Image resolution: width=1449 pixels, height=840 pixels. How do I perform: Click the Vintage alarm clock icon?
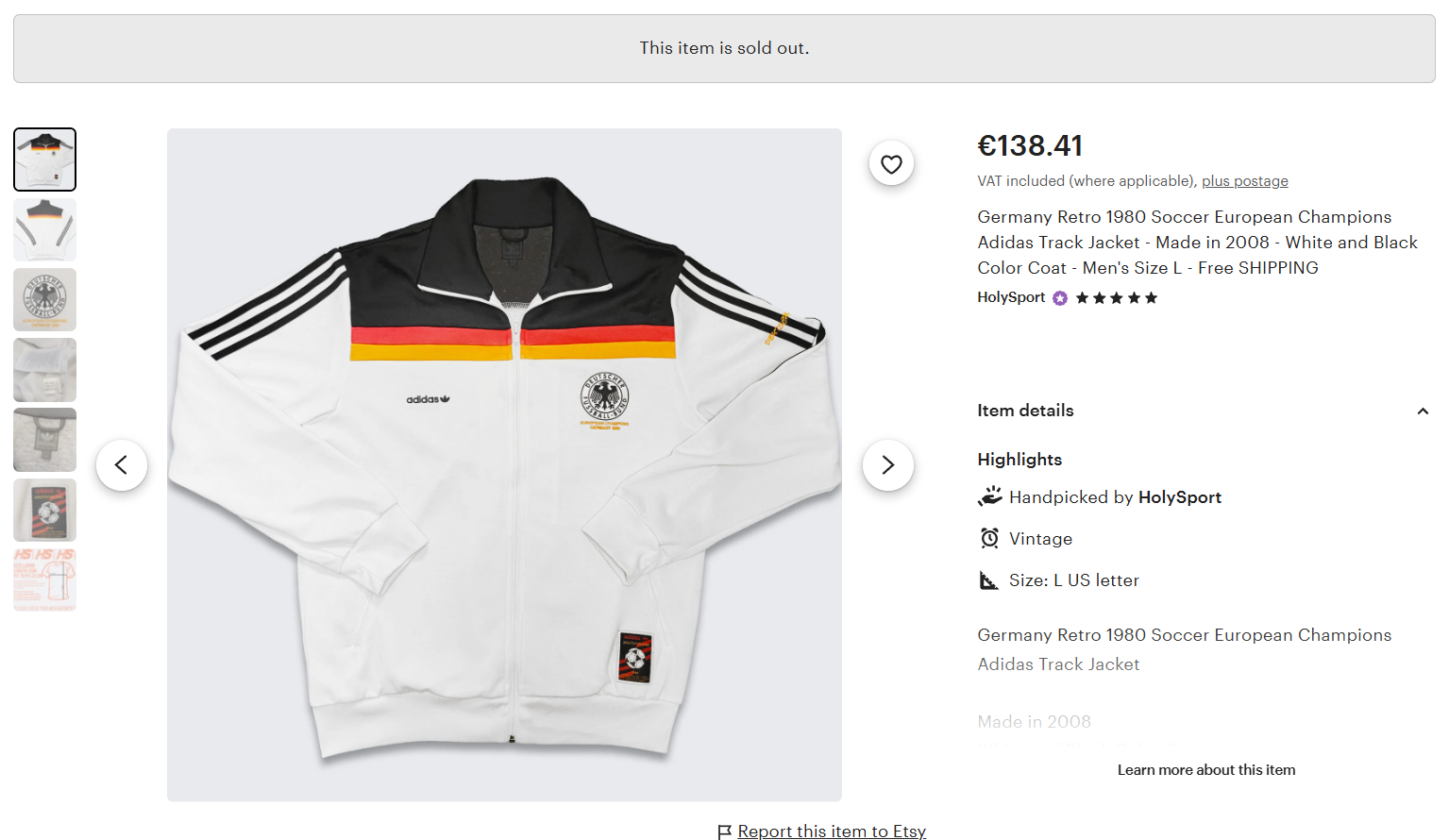988,537
